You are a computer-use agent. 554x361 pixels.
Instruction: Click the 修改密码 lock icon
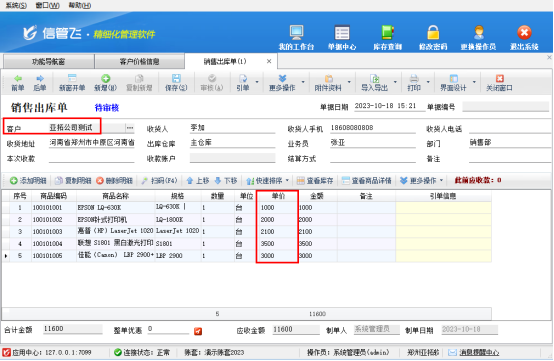tap(433, 32)
